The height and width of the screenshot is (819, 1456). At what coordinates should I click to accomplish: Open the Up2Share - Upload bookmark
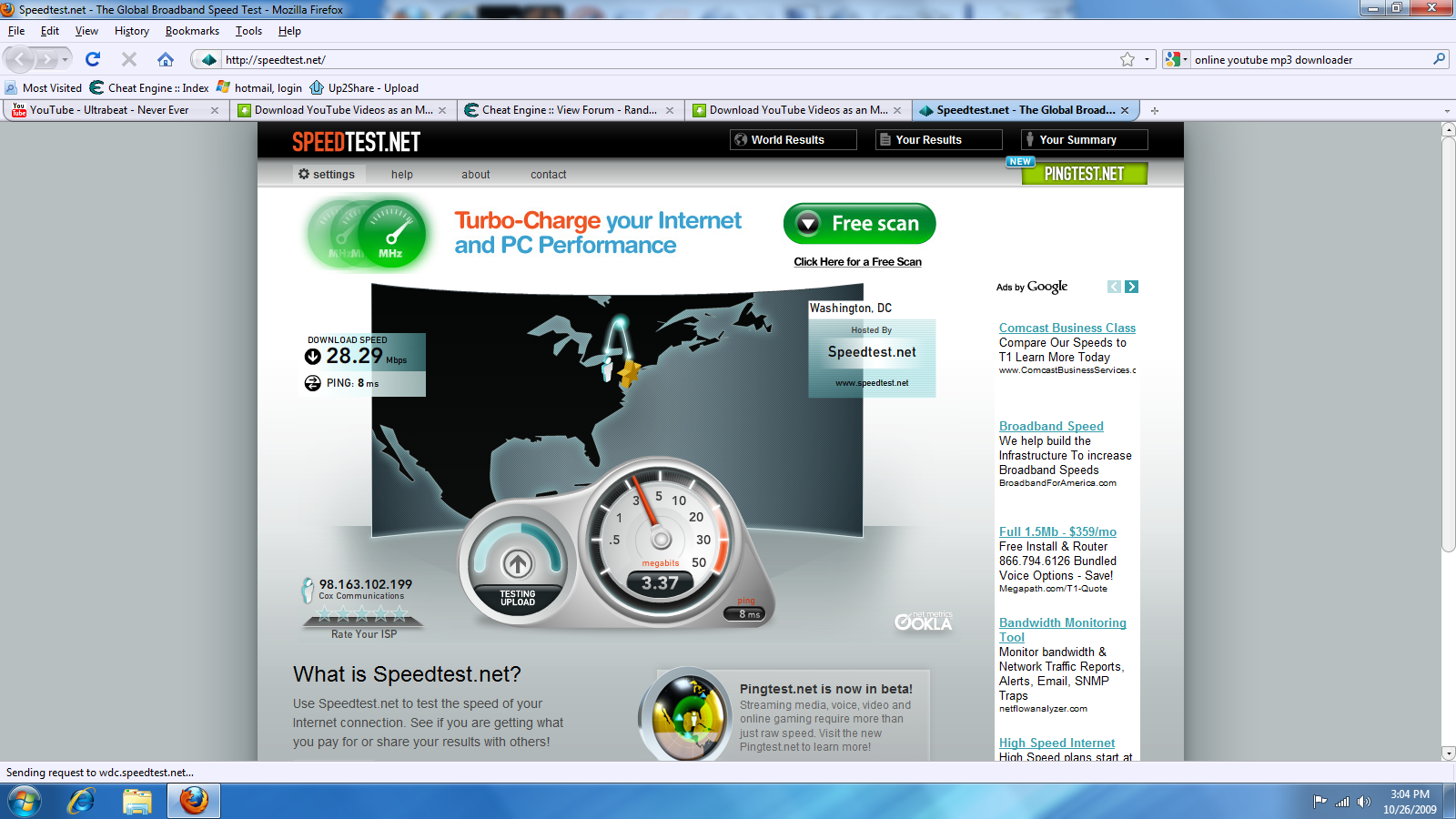pos(364,88)
